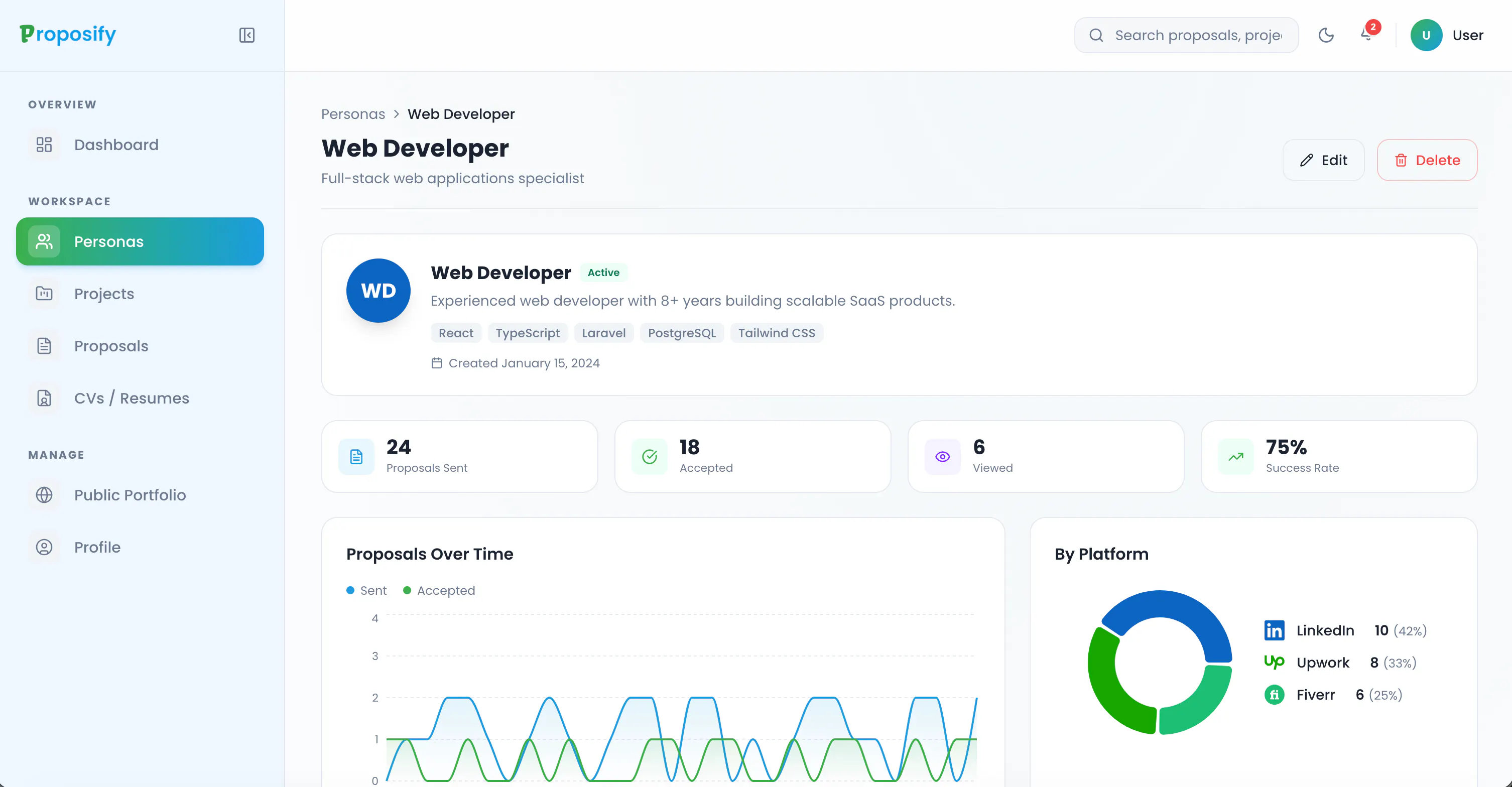The height and width of the screenshot is (787, 1512).
Task: Click the 75% success rate value
Action: (1286, 447)
